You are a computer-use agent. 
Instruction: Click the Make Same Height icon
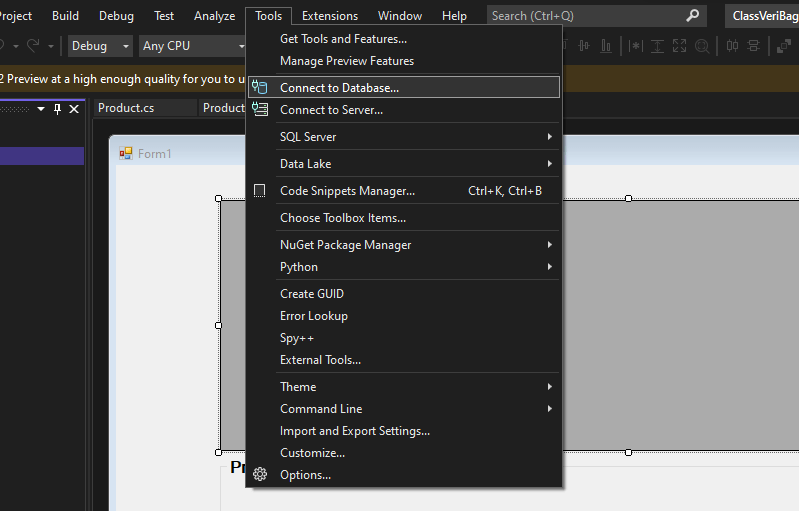pyautogui.click(x=658, y=46)
